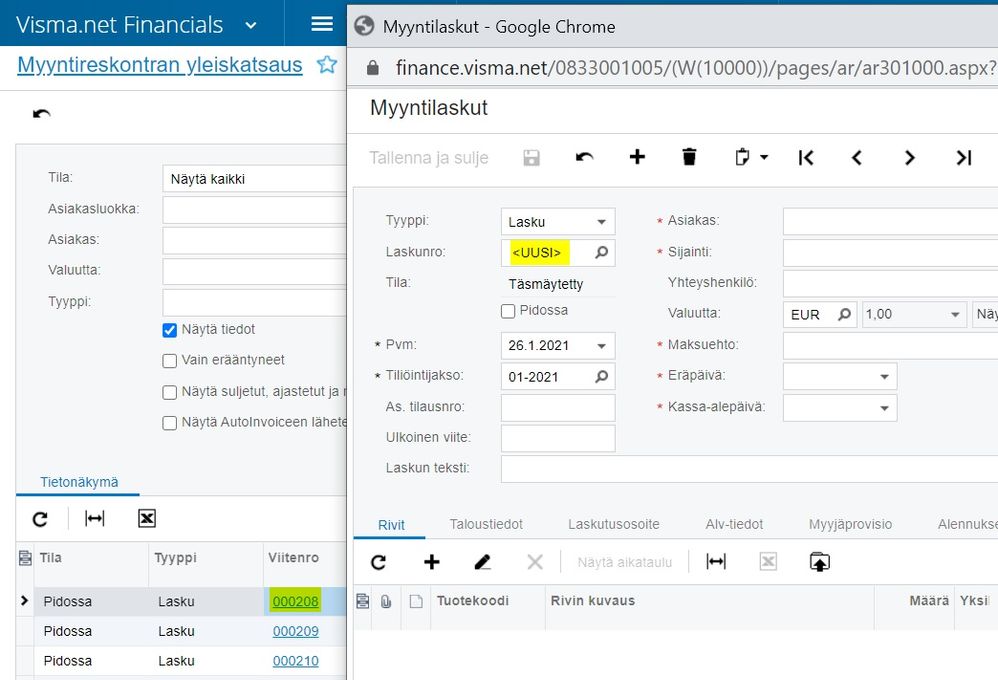Switch to Taloustiedot tab
Screen dimensions: 998x680
(486, 524)
